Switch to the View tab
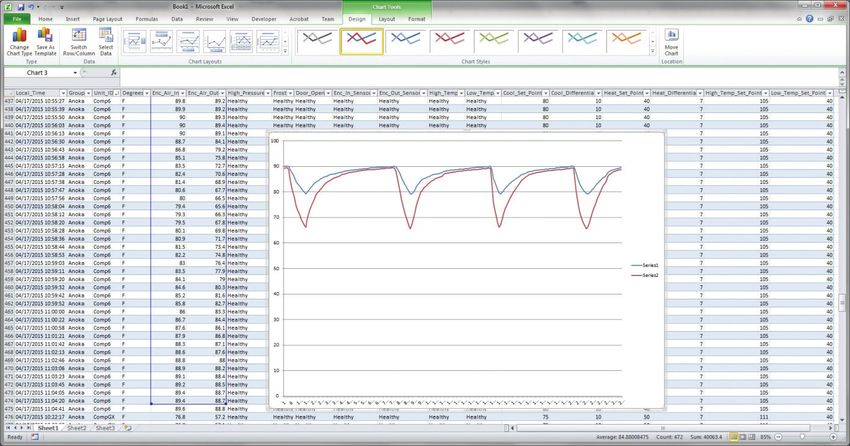The image size is (850, 446). [x=232, y=19]
